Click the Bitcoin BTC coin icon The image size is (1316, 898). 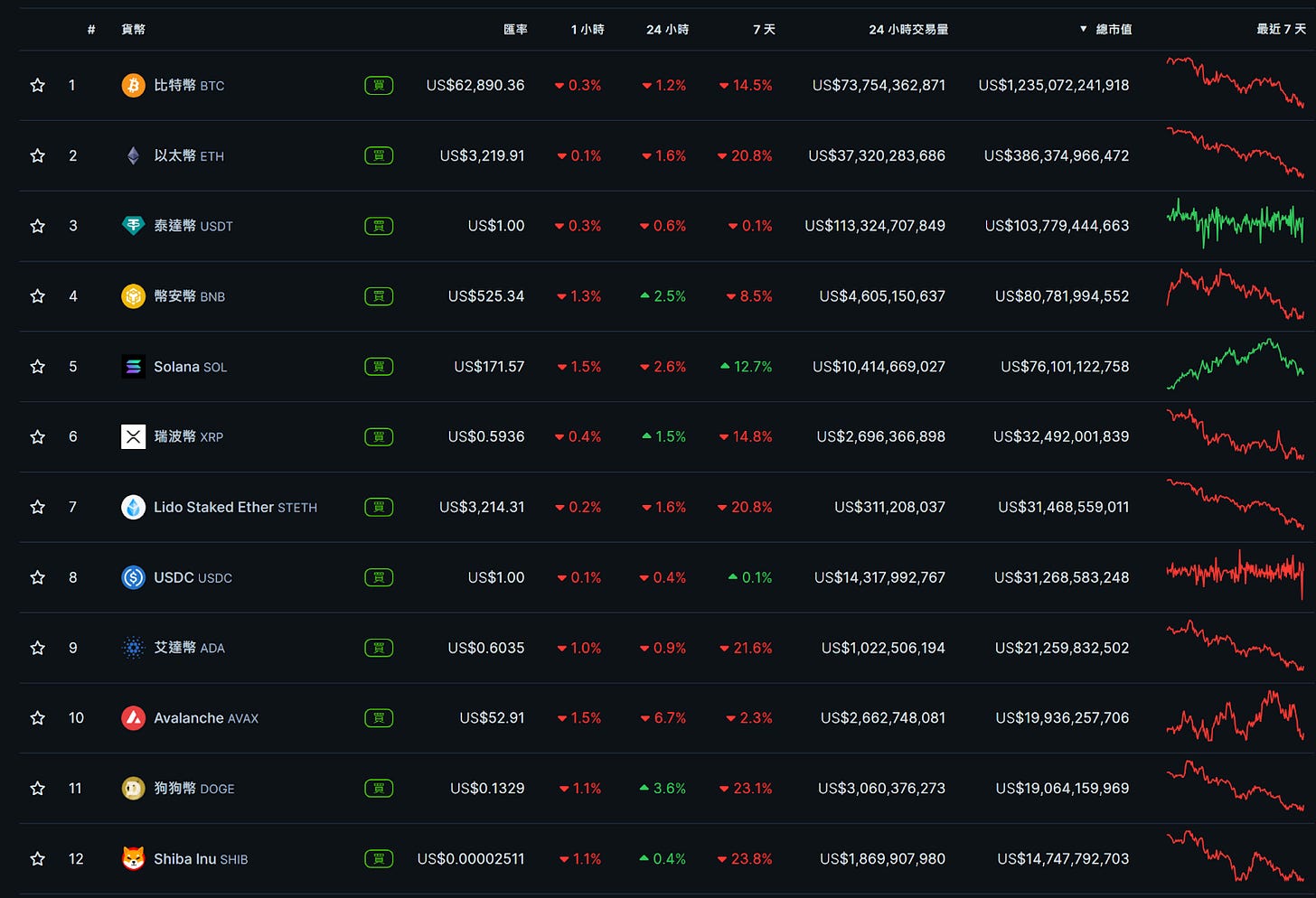(133, 85)
